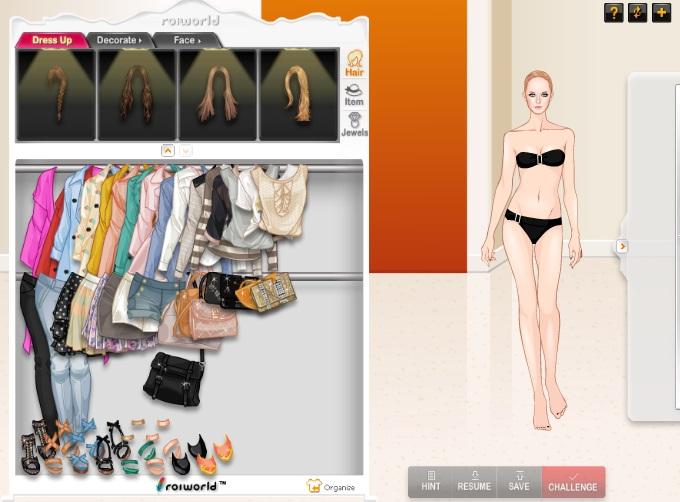Open the Face tab

(187, 40)
